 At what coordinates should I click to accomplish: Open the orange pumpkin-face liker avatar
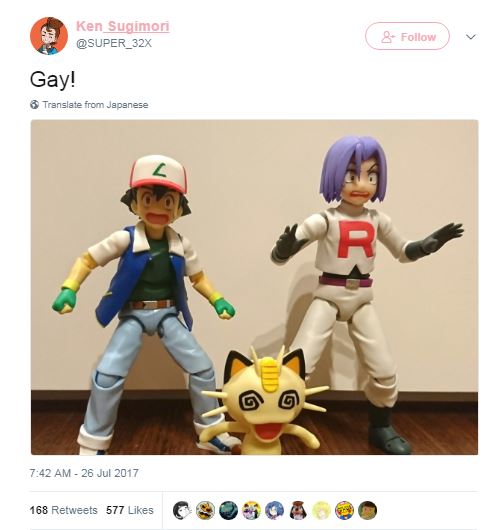tap(205, 510)
